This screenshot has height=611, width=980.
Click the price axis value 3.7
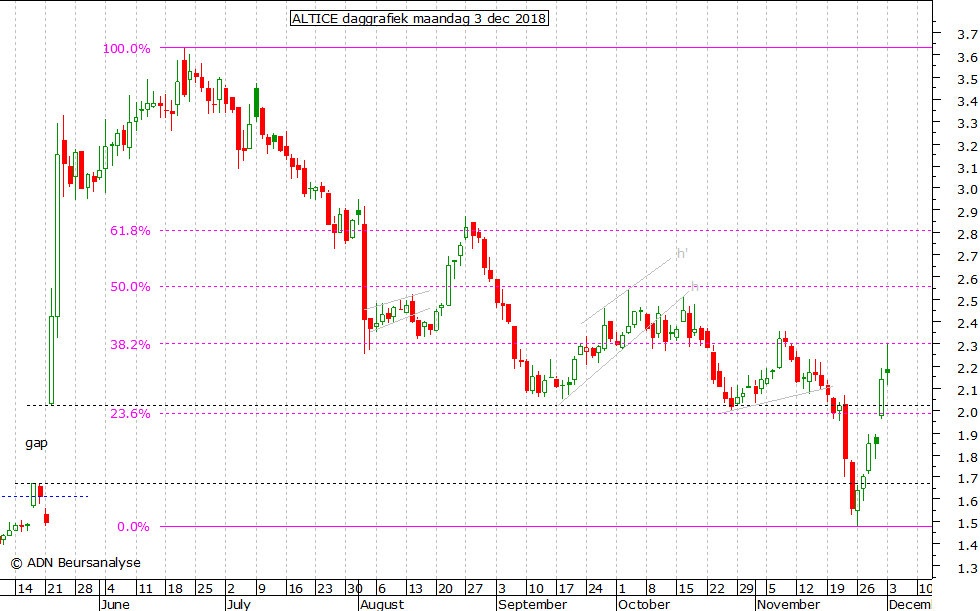coord(967,34)
